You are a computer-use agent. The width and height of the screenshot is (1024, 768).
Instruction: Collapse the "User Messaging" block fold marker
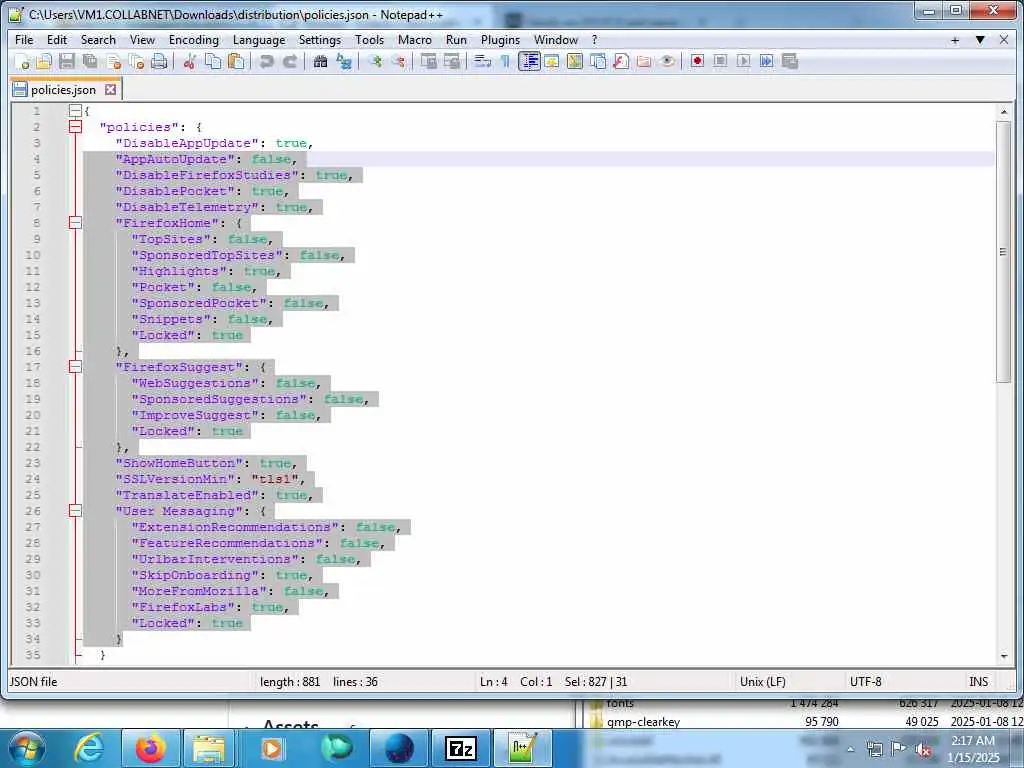tap(76, 511)
